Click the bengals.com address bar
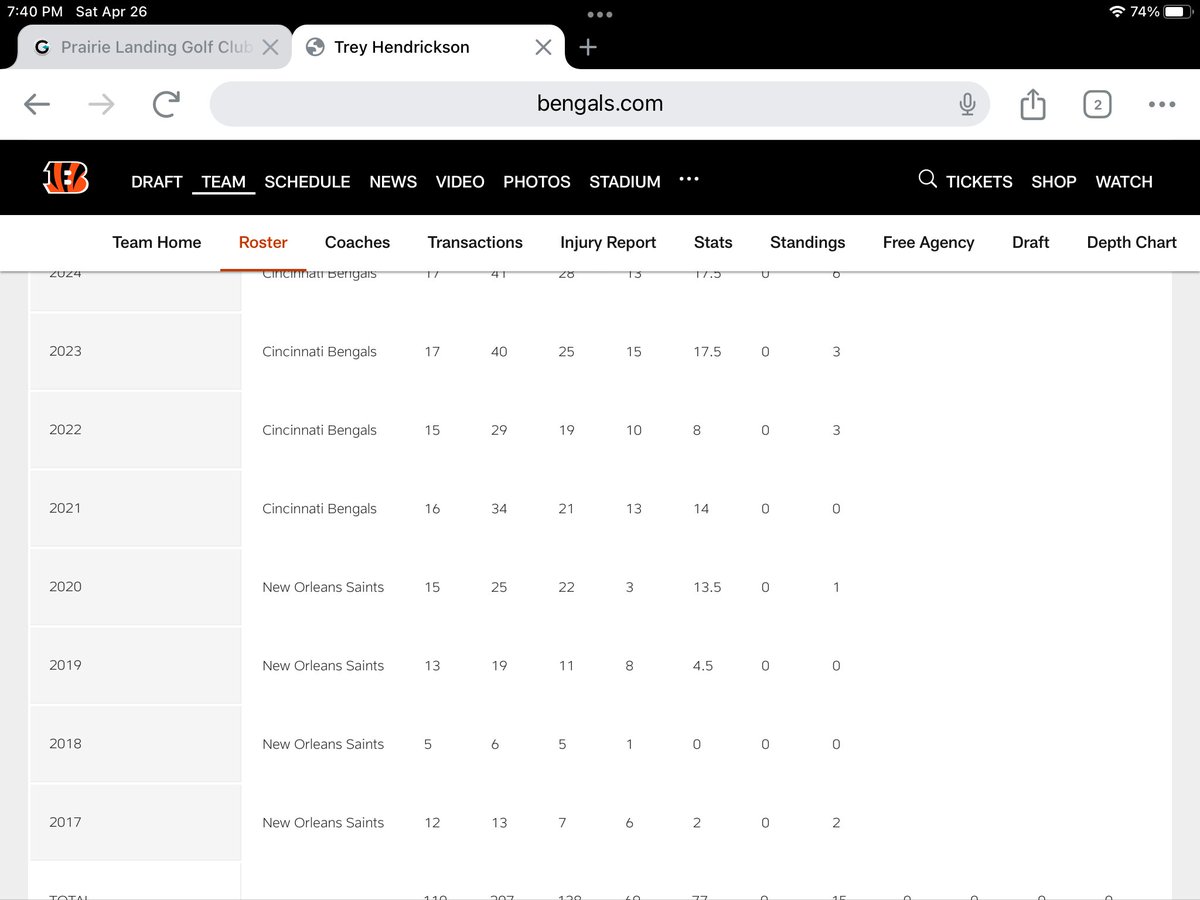Image resolution: width=1200 pixels, height=900 pixels. [600, 104]
